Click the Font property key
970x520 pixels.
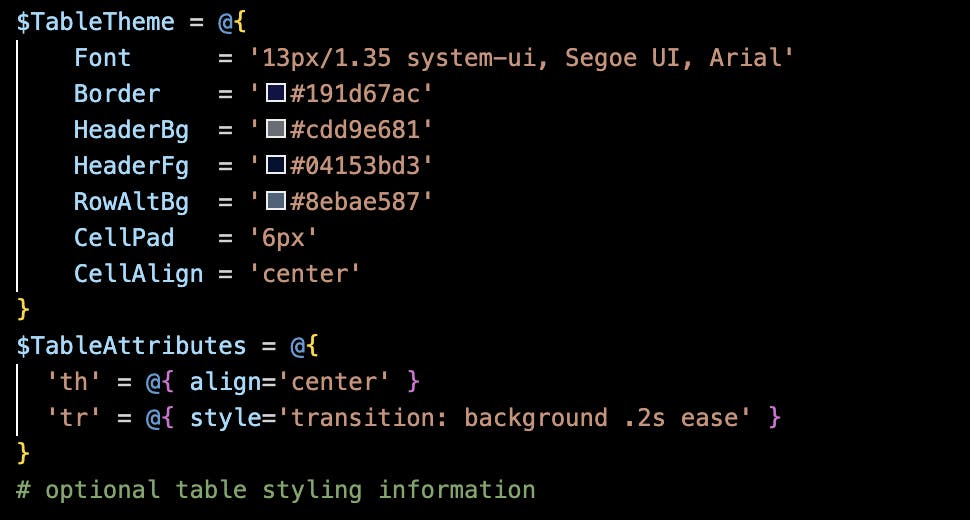pos(102,58)
